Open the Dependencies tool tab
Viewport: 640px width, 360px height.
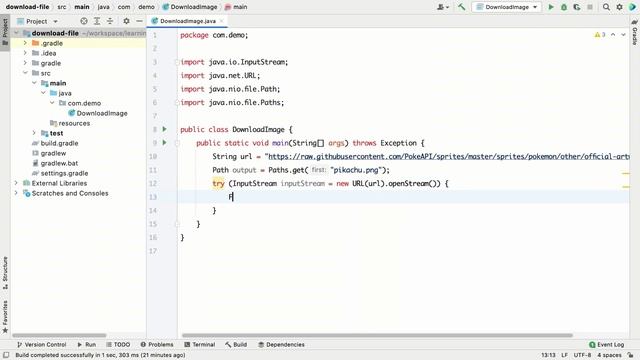coord(281,344)
